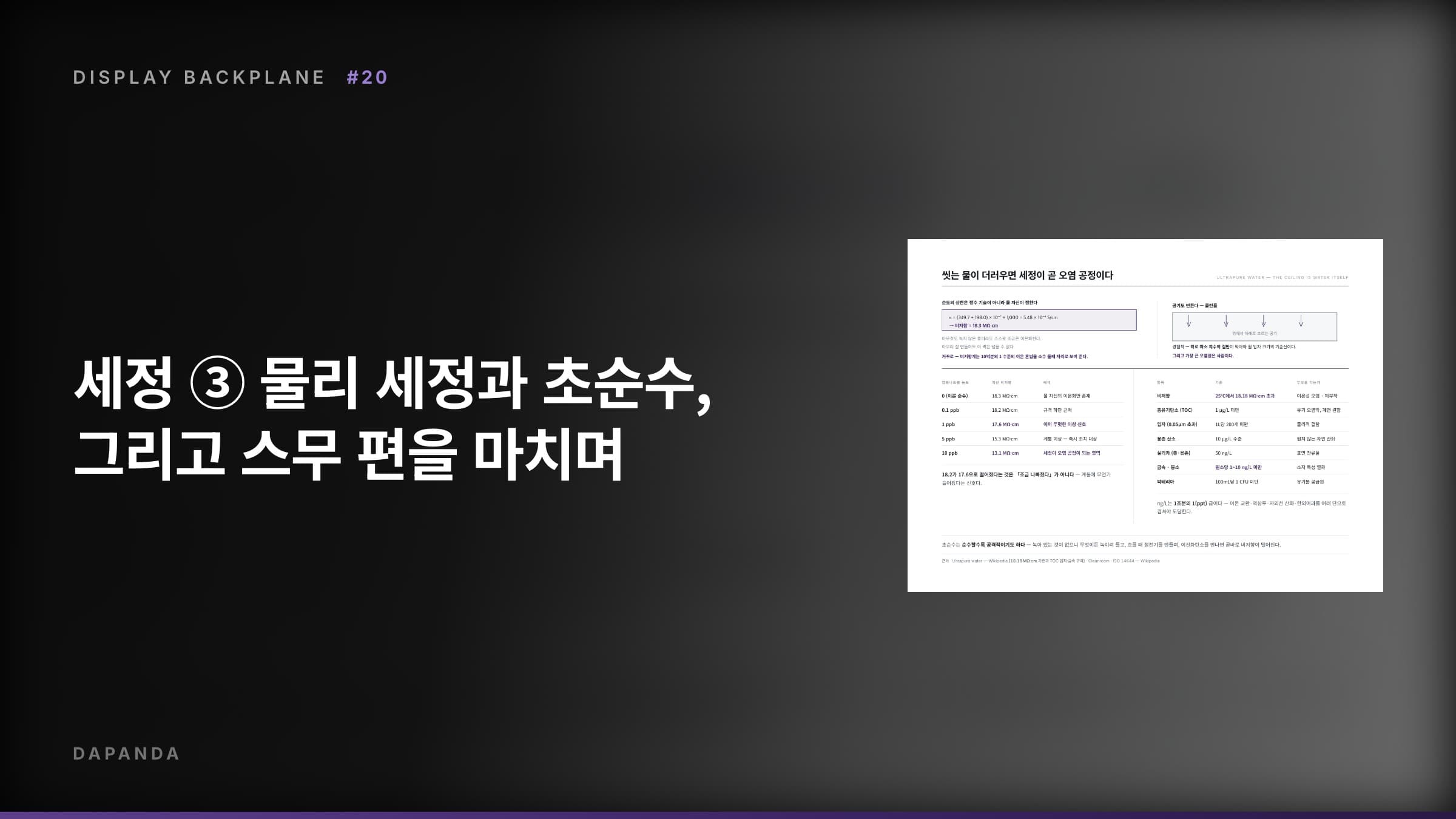This screenshot has width=1456, height=819.
Task: Click the "5 ppb" table row label
Action: (x=948, y=439)
